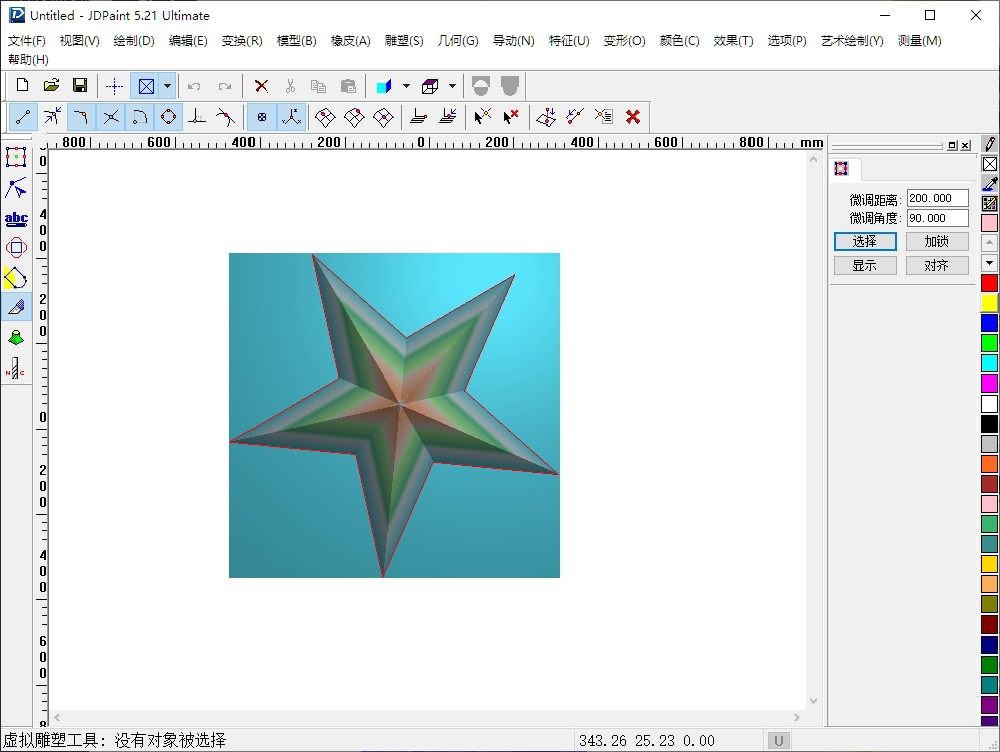Click the 加锁 button

pyautogui.click(x=937, y=241)
